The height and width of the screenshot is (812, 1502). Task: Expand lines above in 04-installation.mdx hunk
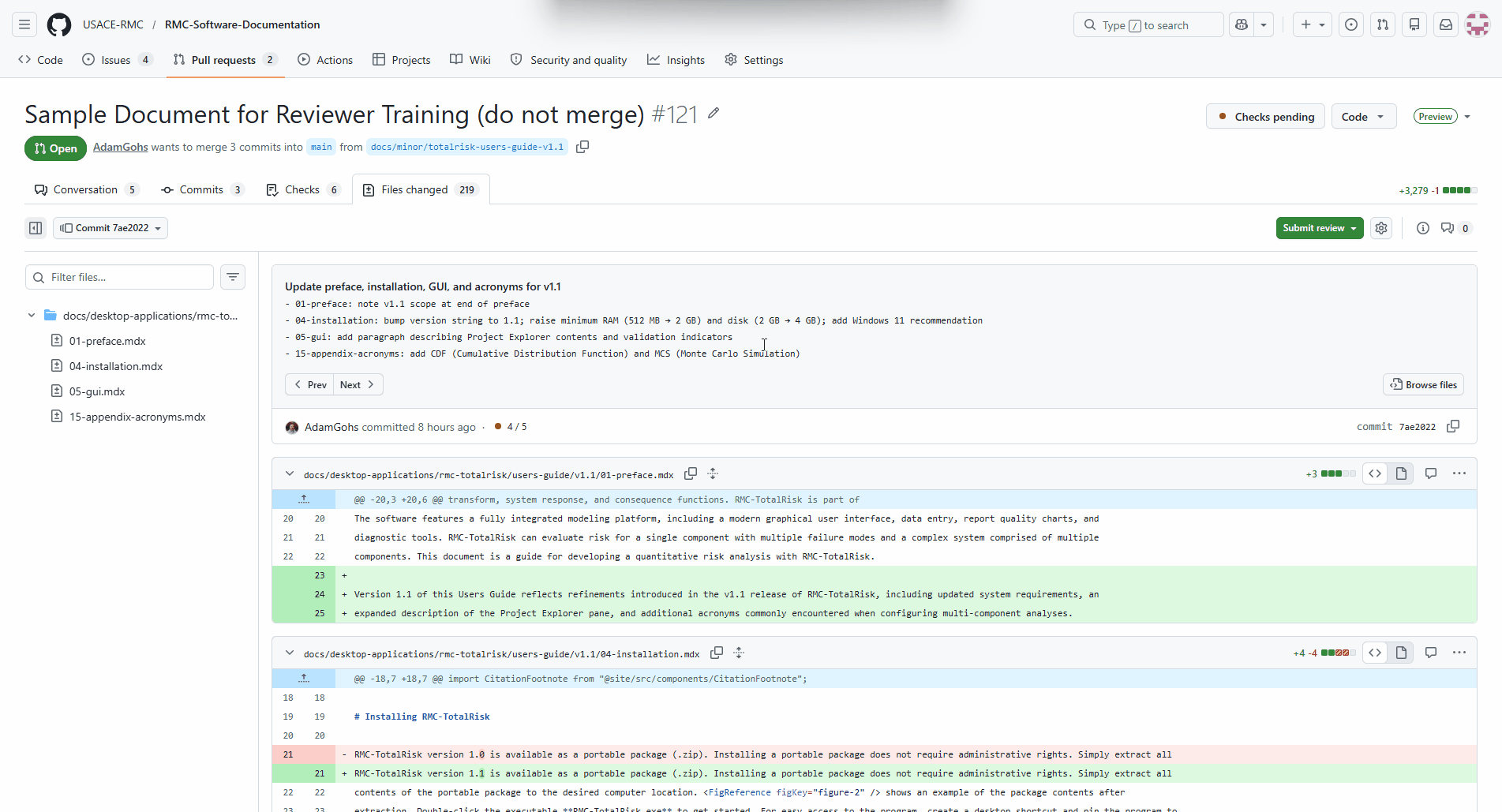[x=304, y=679]
